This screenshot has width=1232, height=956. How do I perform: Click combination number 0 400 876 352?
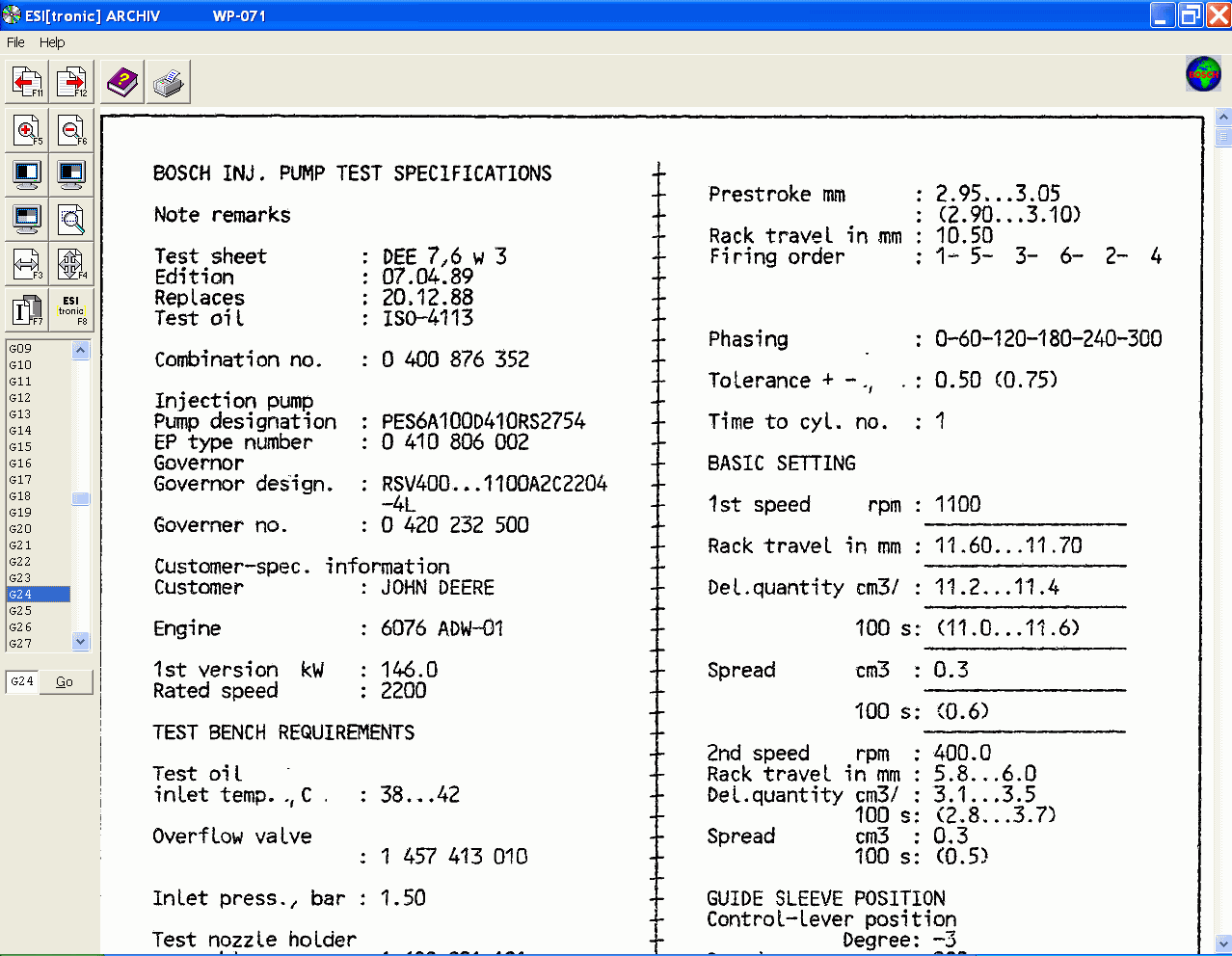pyautogui.click(x=455, y=359)
